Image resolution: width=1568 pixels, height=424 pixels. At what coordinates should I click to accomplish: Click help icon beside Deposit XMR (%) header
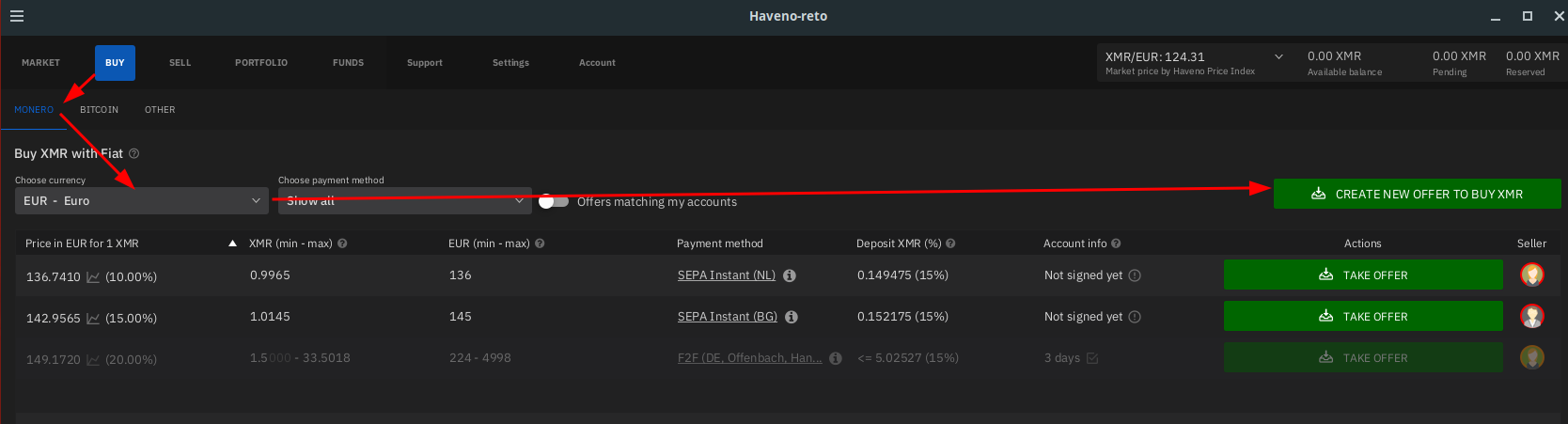[x=950, y=243]
